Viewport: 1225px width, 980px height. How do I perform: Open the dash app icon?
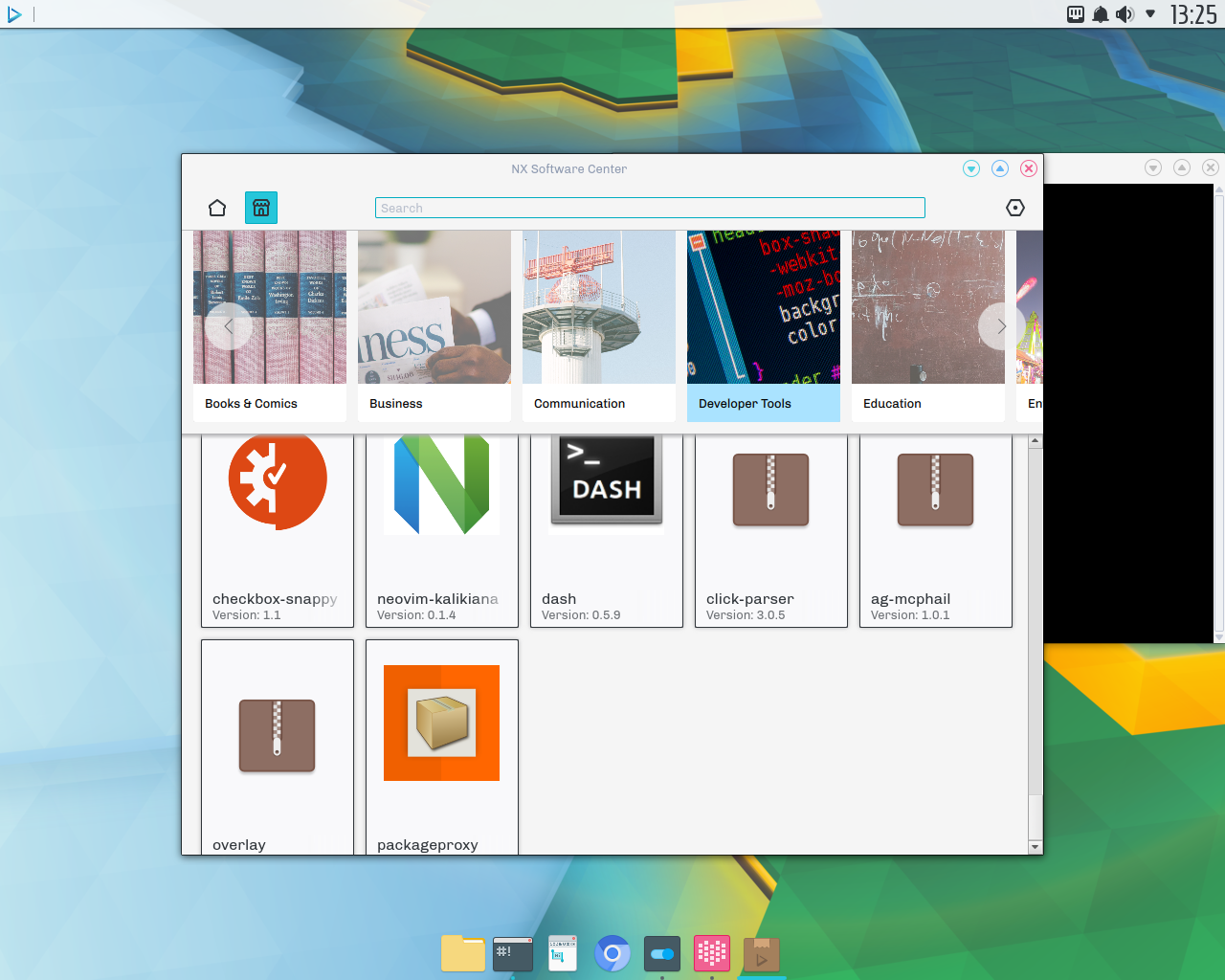point(607,479)
